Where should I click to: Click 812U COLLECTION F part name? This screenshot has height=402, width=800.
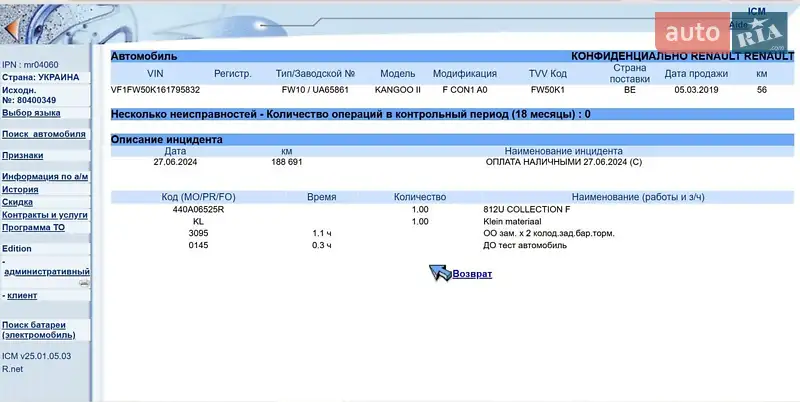[x=527, y=209]
